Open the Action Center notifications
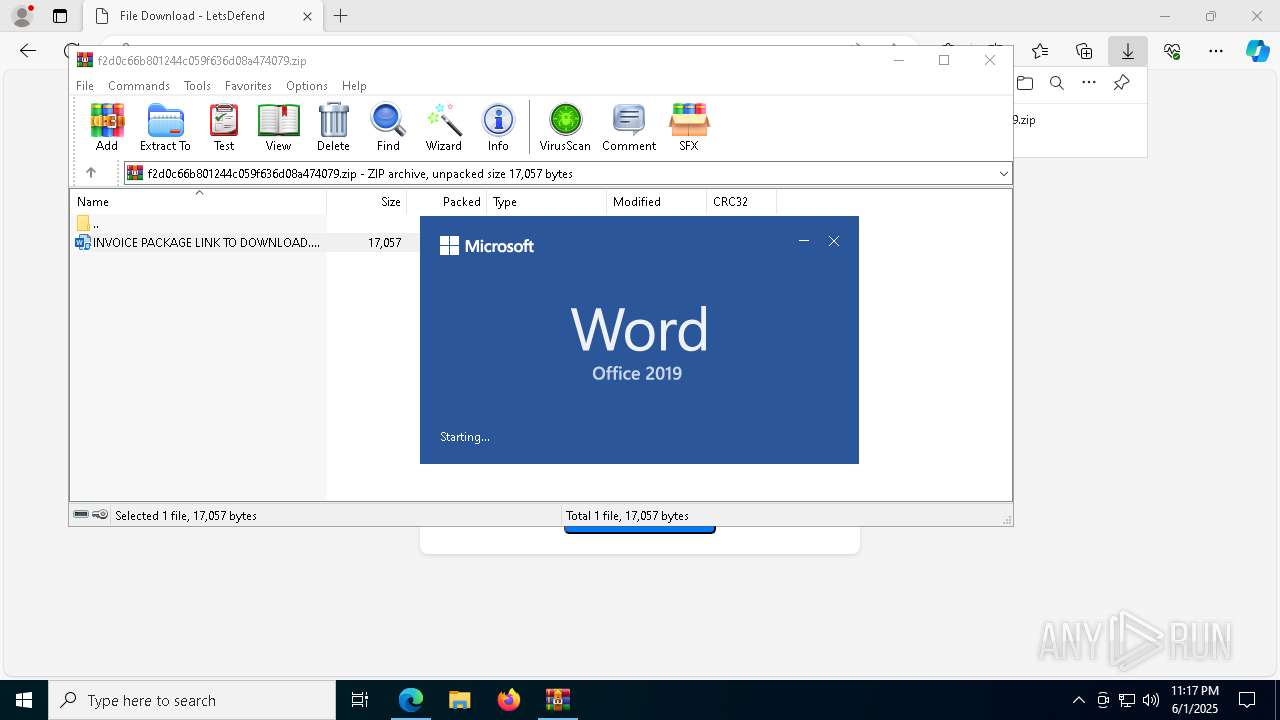This screenshot has height=720, width=1280. click(x=1247, y=700)
